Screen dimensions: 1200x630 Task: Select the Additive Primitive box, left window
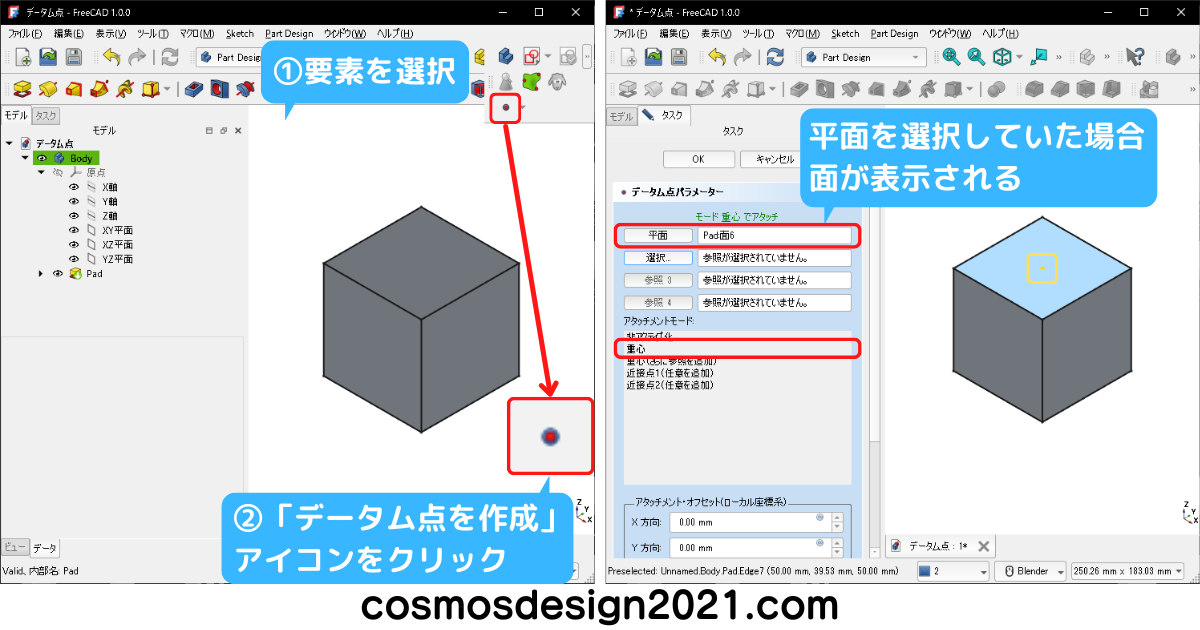coord(151,90)
